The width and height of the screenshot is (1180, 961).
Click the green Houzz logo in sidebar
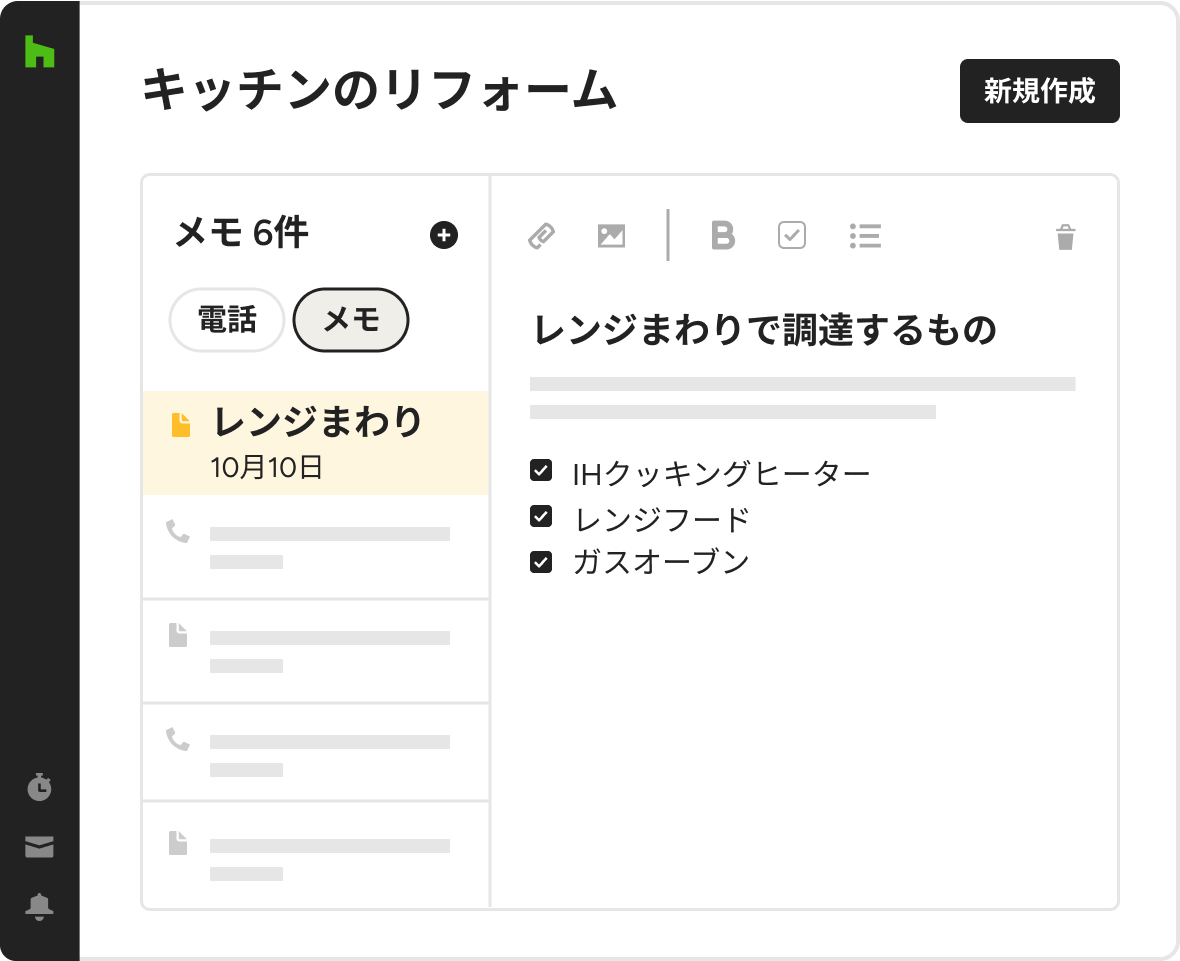point(39,50)
